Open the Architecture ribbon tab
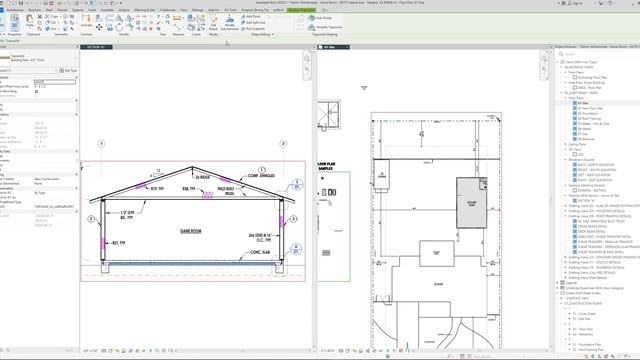This screenshot has height=360, width=640. 15,10
